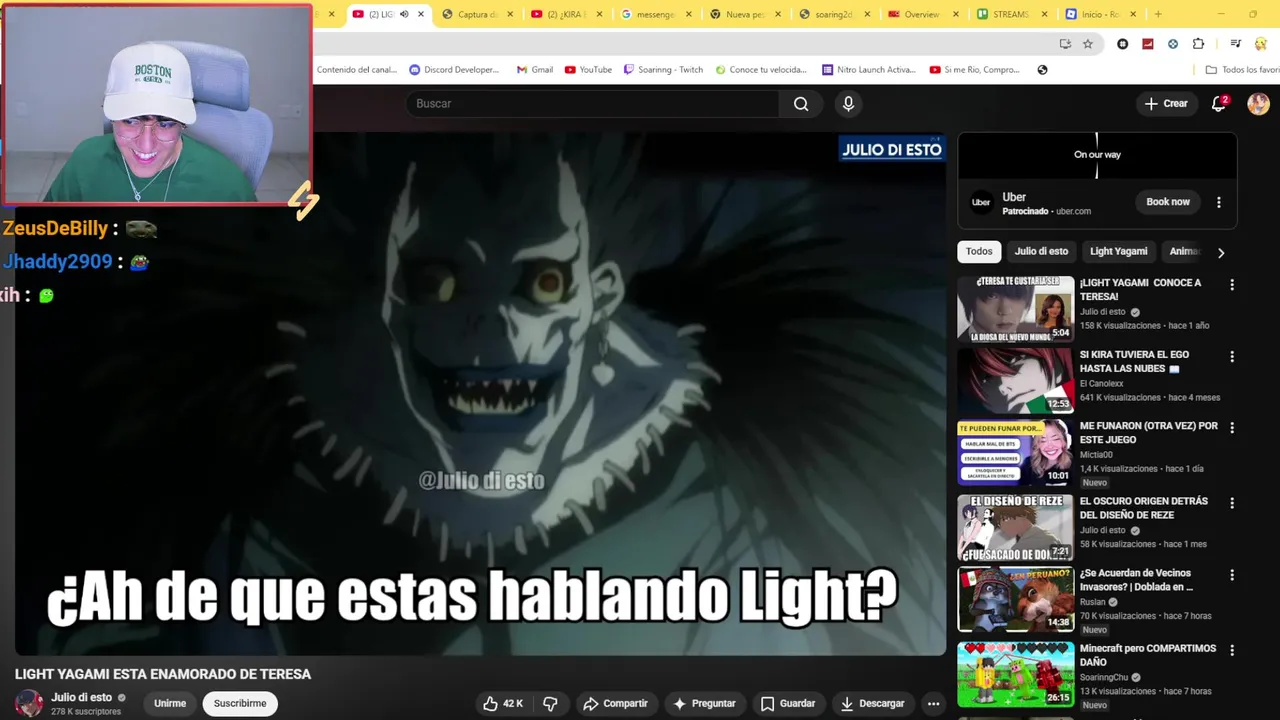Viewport: 1280px width, 720px height.
Task: Open the Nitro Launch Activa... bookmark
Action: [868, 70]
